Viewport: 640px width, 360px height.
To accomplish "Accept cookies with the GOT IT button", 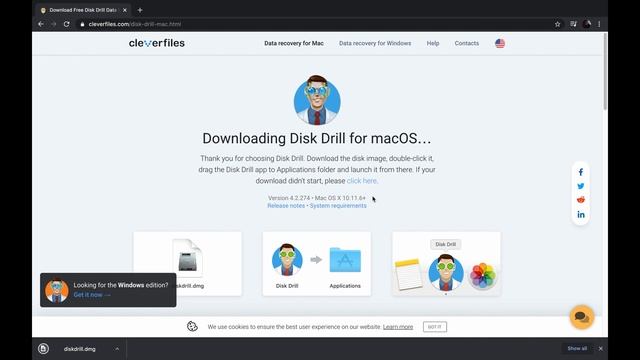I will (x=435, y=327).
